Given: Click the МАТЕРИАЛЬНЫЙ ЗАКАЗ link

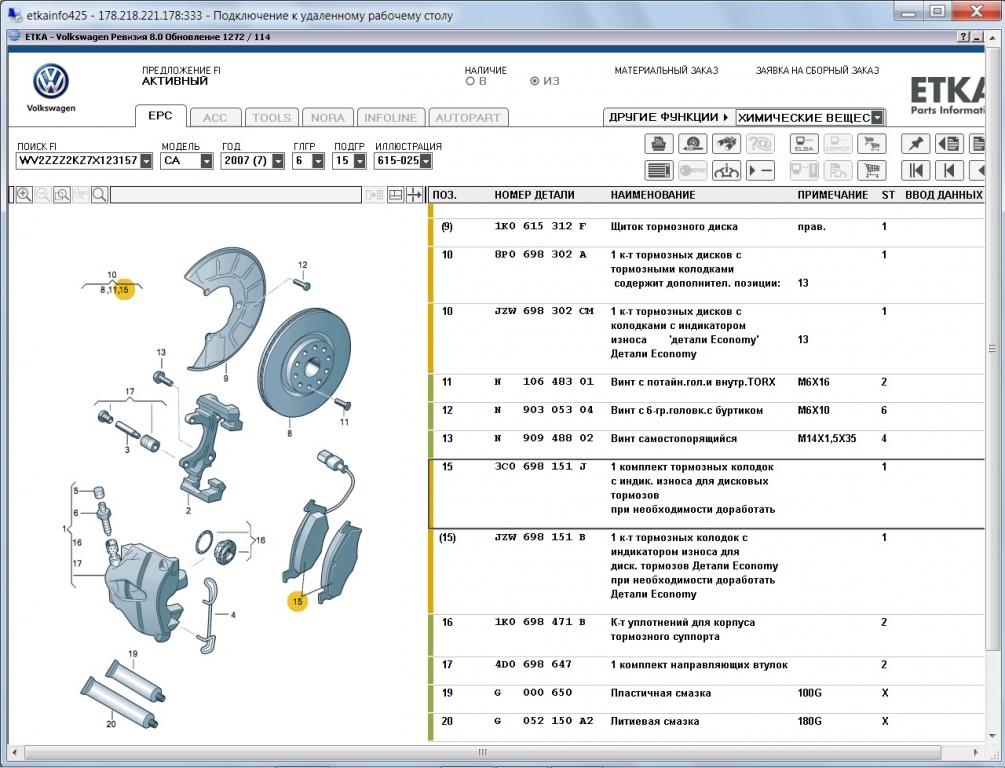Looking at the screenshot, I should pyautogui.click(x=667, y=71).
